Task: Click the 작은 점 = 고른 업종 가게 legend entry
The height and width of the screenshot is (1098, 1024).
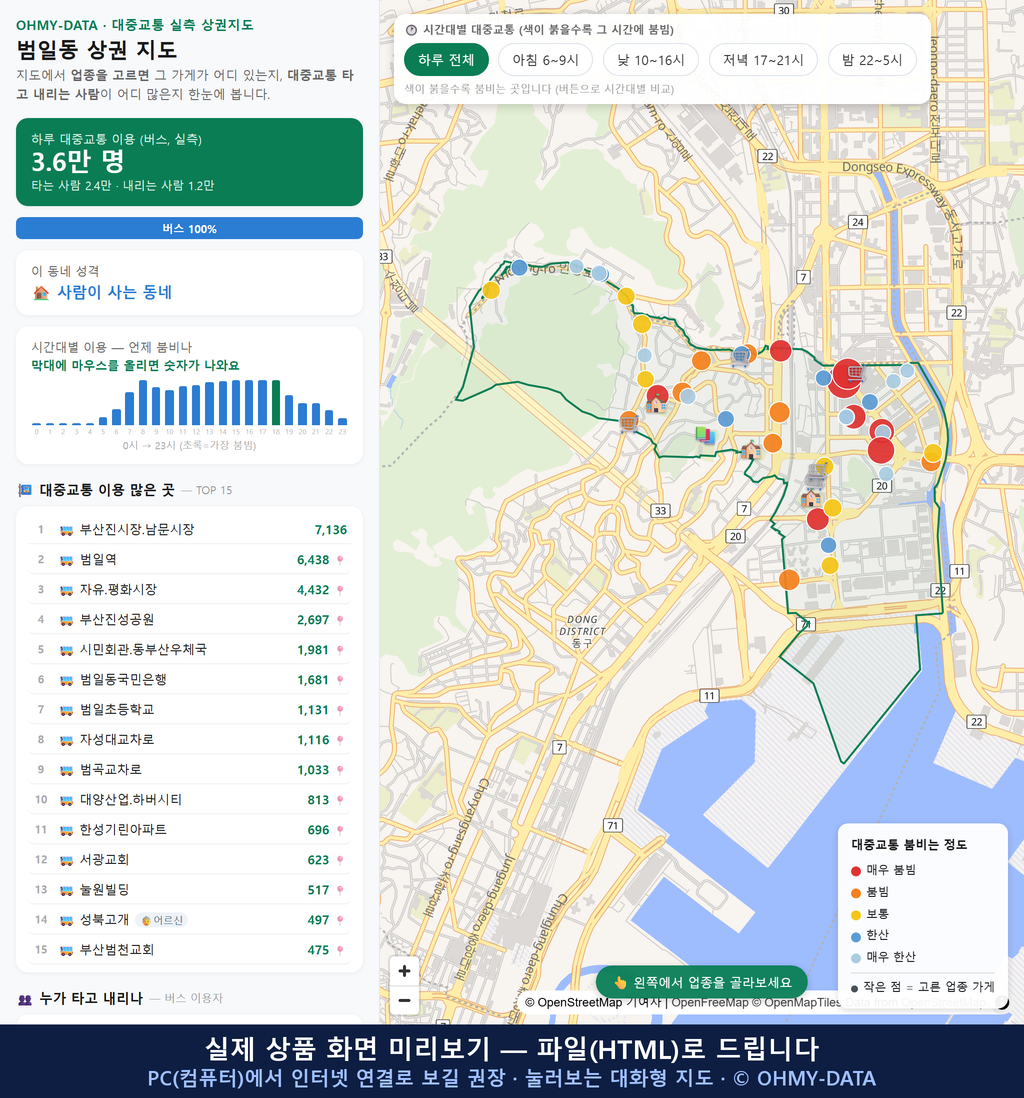Action: coord(922,987)
